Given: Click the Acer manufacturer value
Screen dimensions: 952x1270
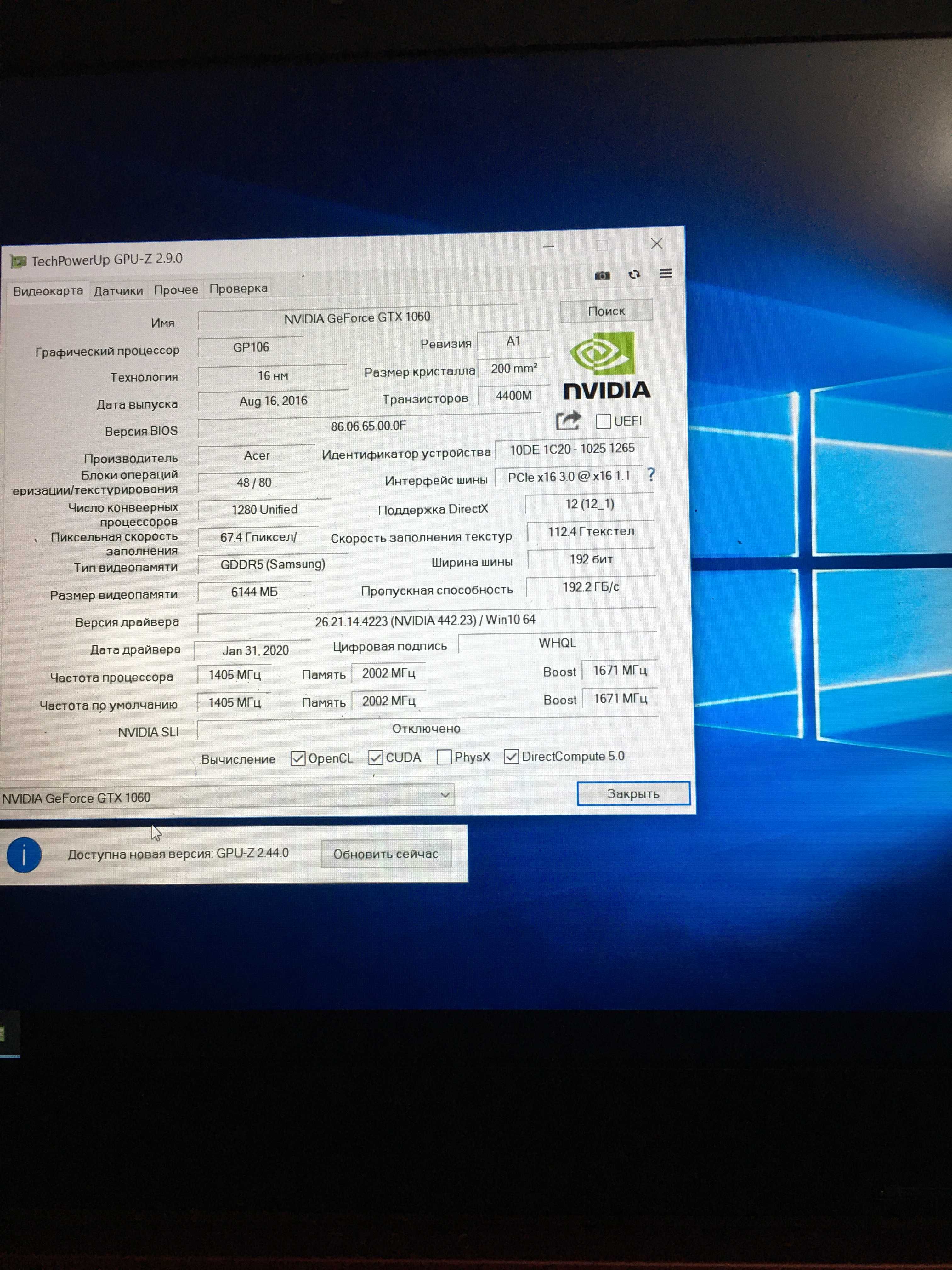Looking at the screenshot, I should 257,455.
